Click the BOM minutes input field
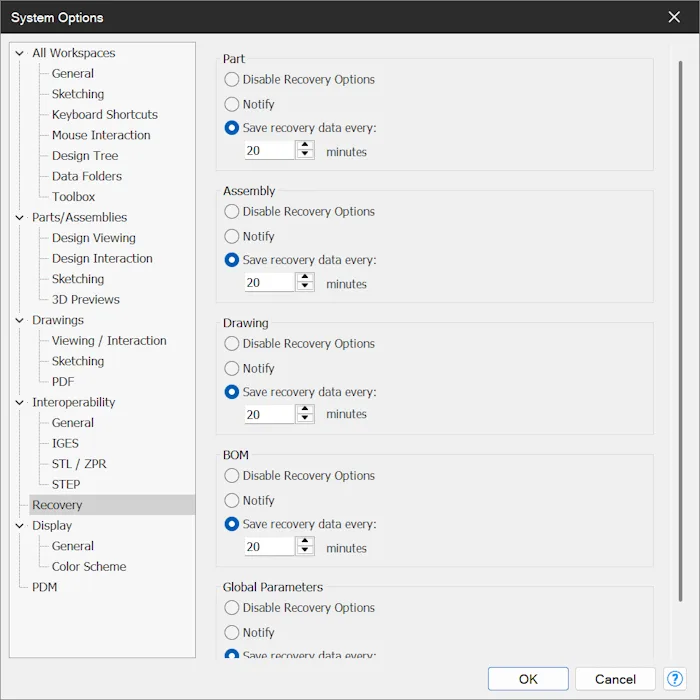Viewport: 700px width, 700px height. [x=270, y=546]
